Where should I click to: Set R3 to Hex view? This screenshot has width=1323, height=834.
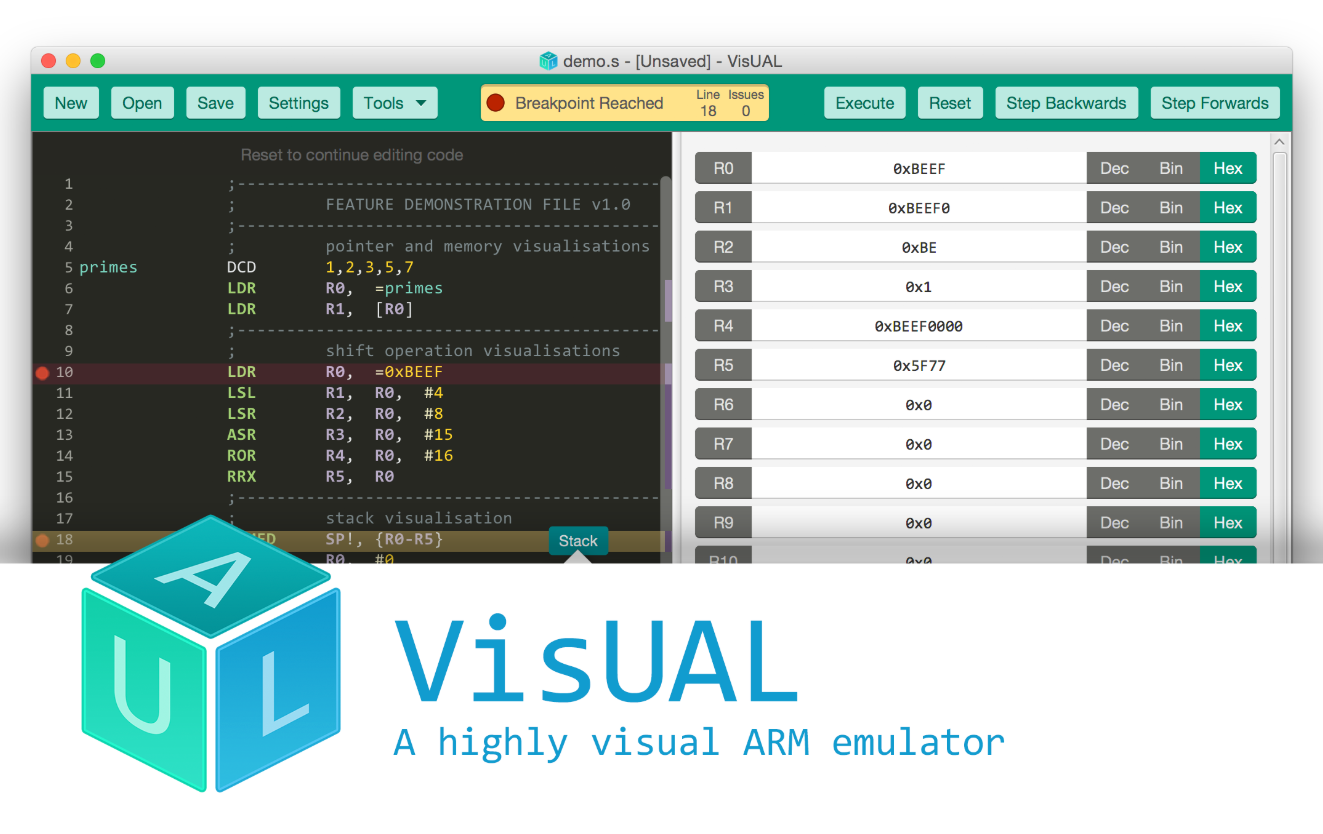[x=1228, y=287]
